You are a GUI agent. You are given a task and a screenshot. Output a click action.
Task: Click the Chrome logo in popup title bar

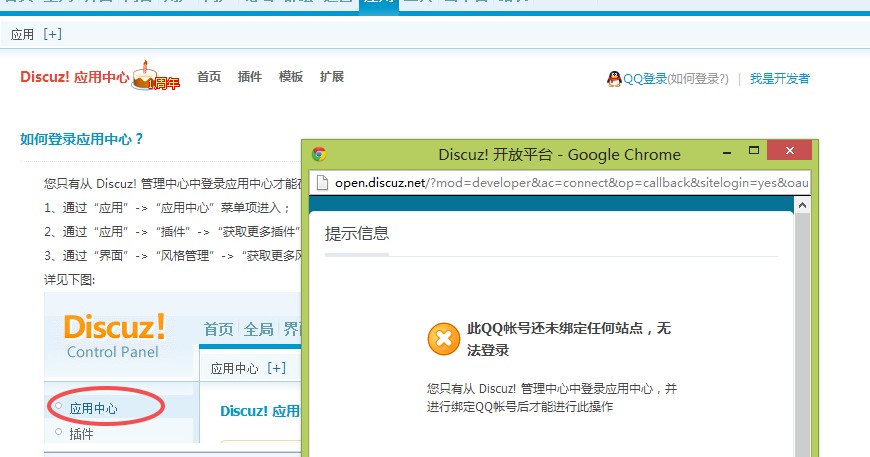[x=319, y=154]
